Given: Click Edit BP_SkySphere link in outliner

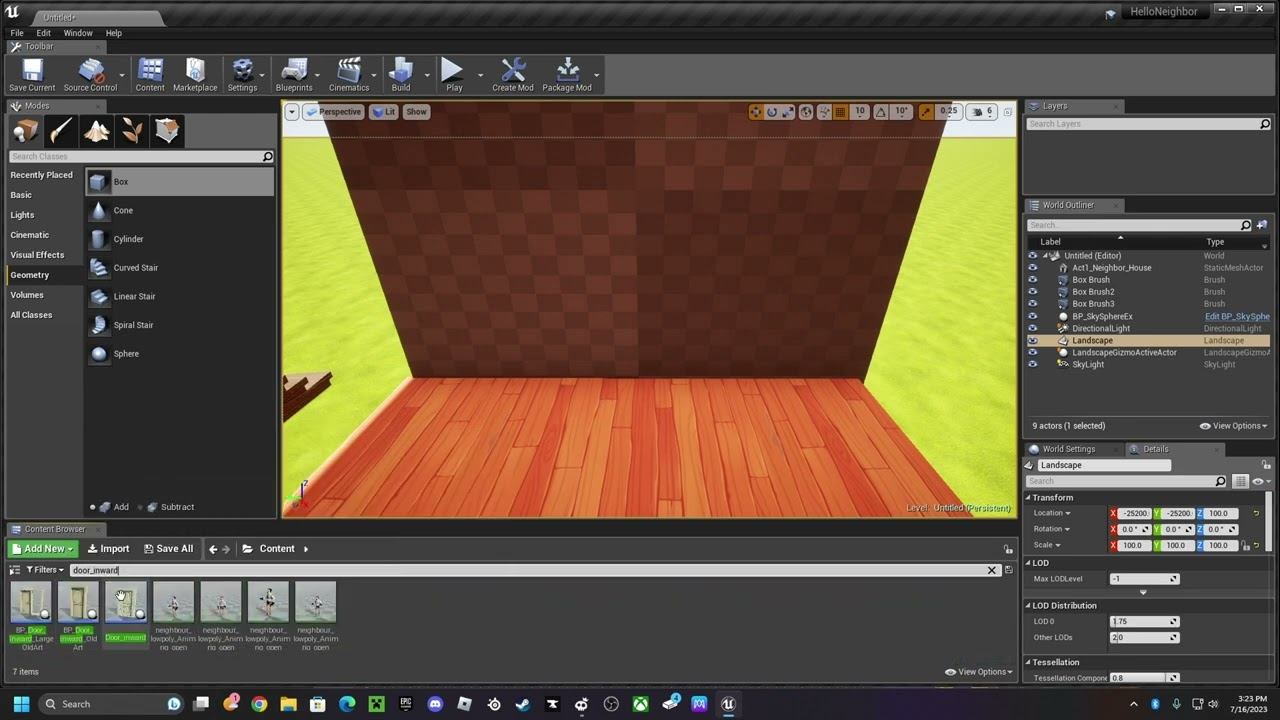Looking at the screenshot, I should (x=1237, y=316).
